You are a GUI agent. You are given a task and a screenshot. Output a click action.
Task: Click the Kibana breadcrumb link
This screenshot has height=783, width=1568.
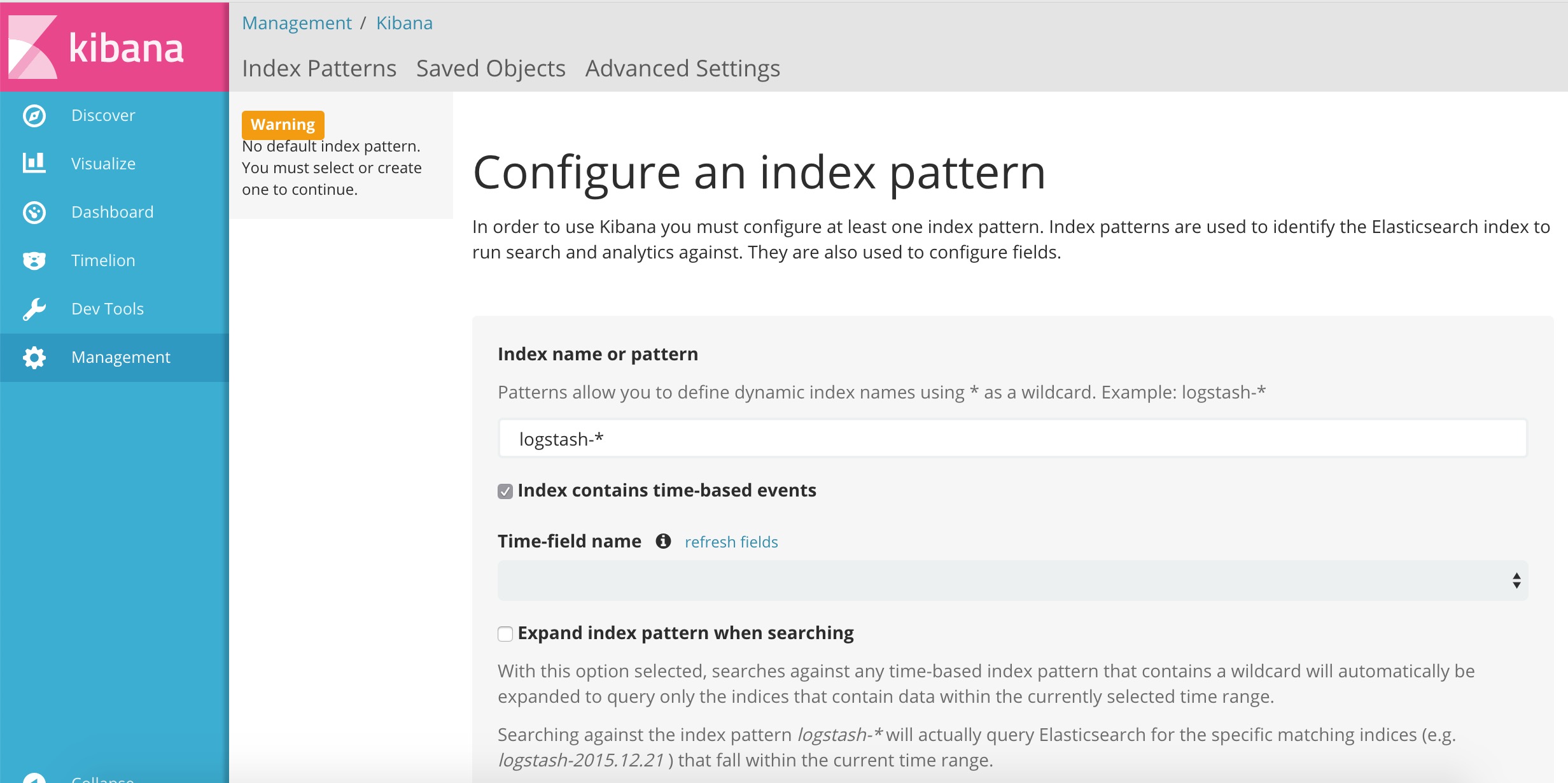tap(404, 24)
